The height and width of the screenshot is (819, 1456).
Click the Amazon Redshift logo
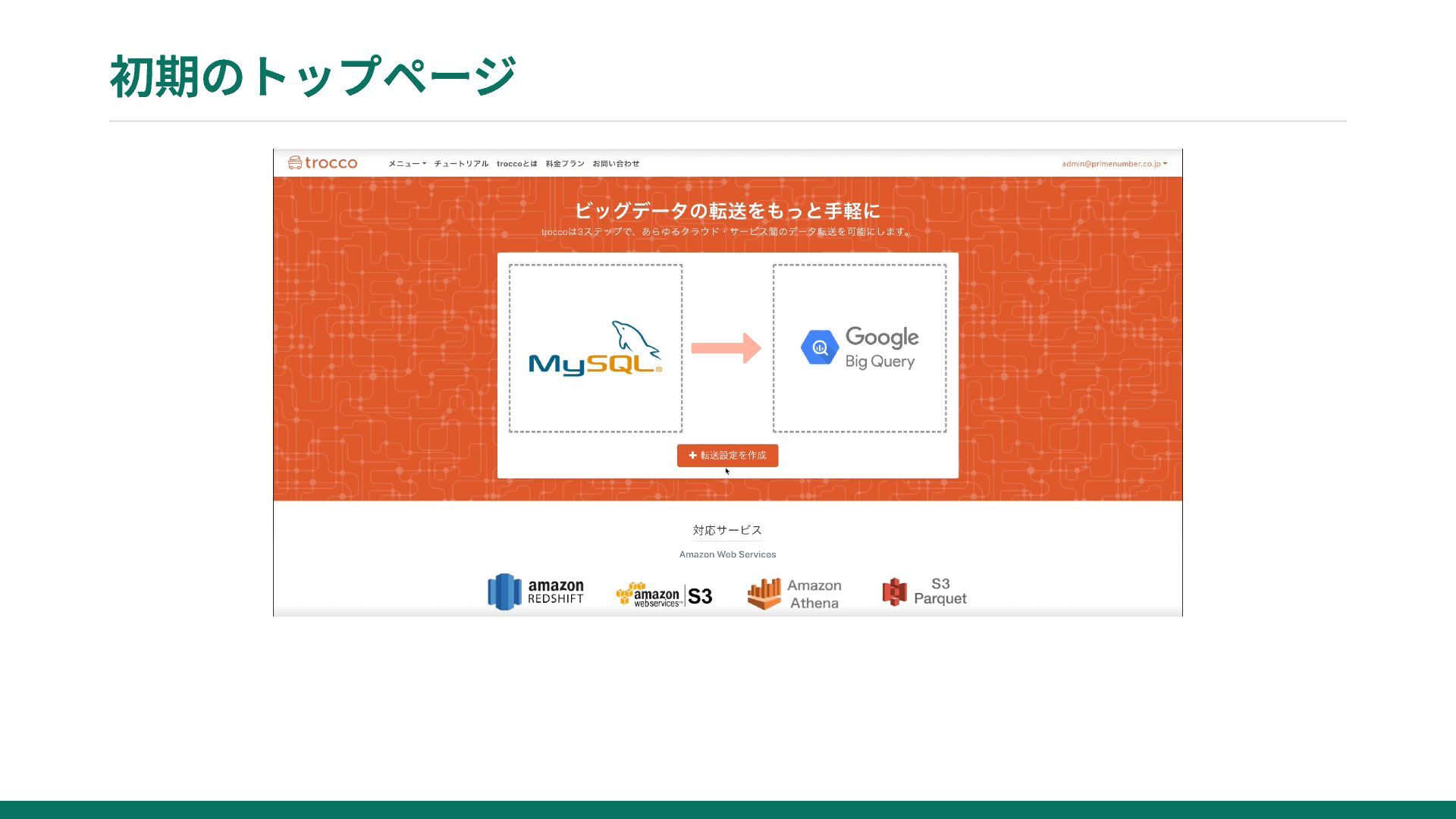535,591
